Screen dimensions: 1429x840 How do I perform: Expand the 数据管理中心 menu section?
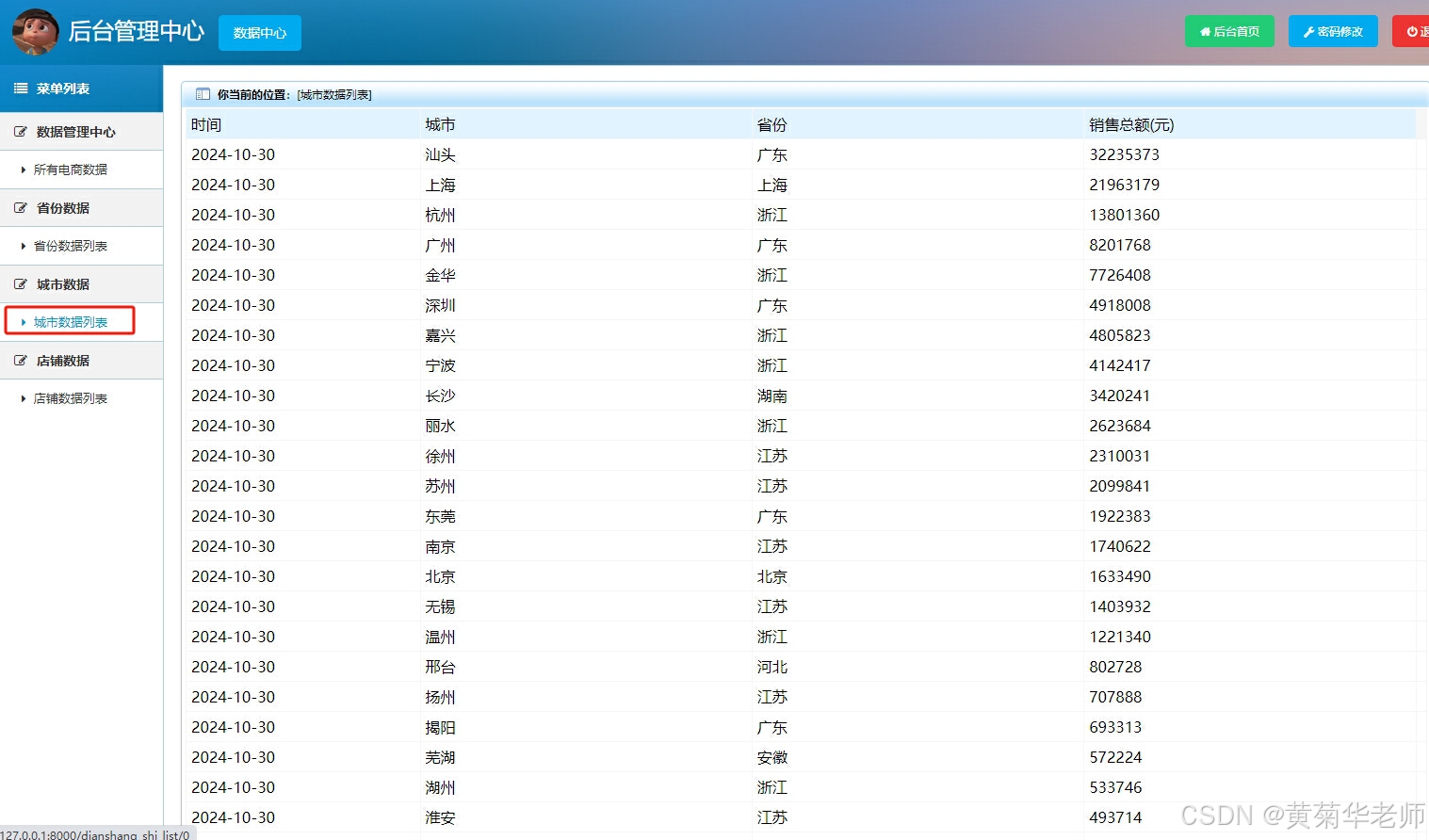pyautogui.click(x=81, y=132)
